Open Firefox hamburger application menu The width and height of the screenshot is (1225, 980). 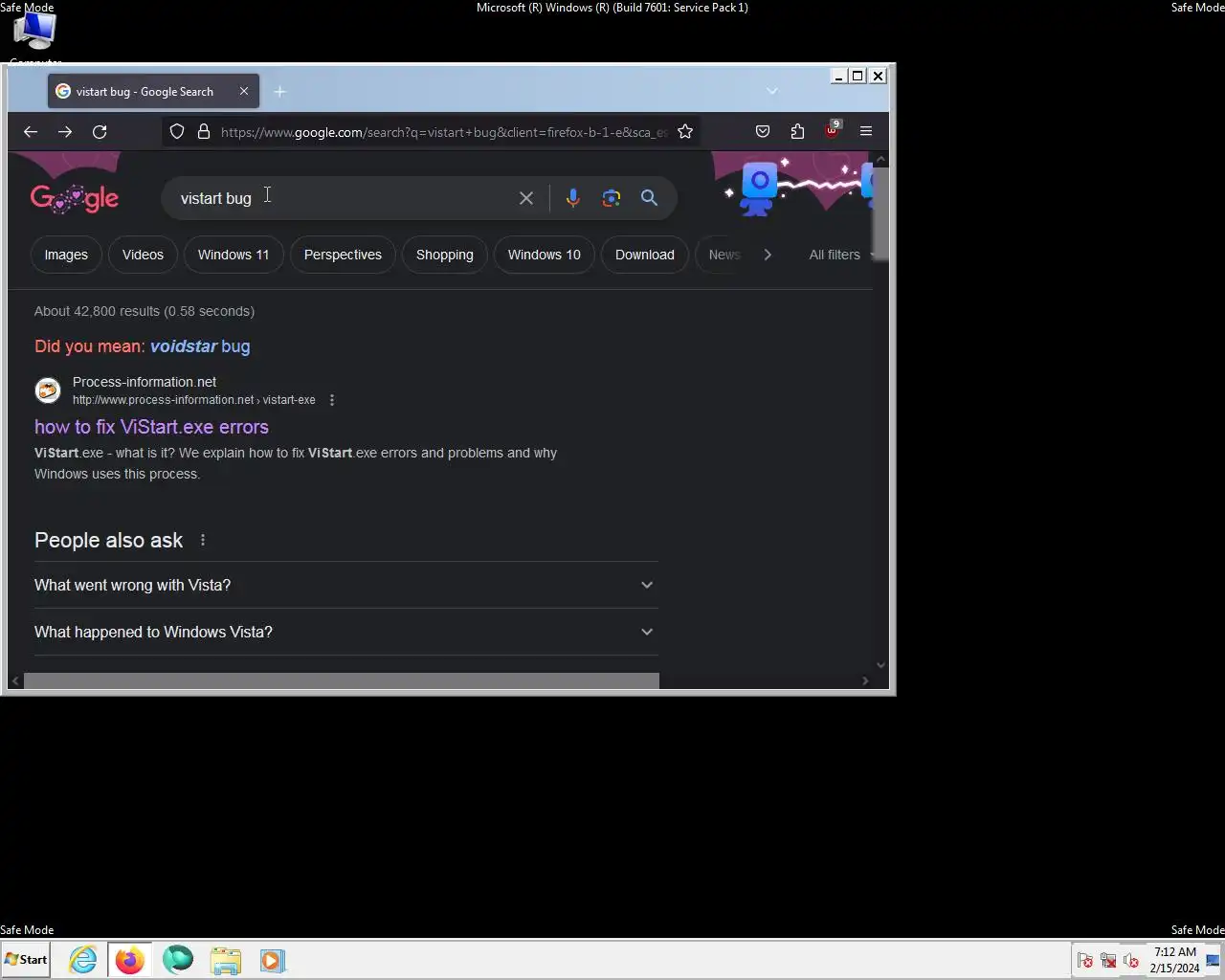866,132
